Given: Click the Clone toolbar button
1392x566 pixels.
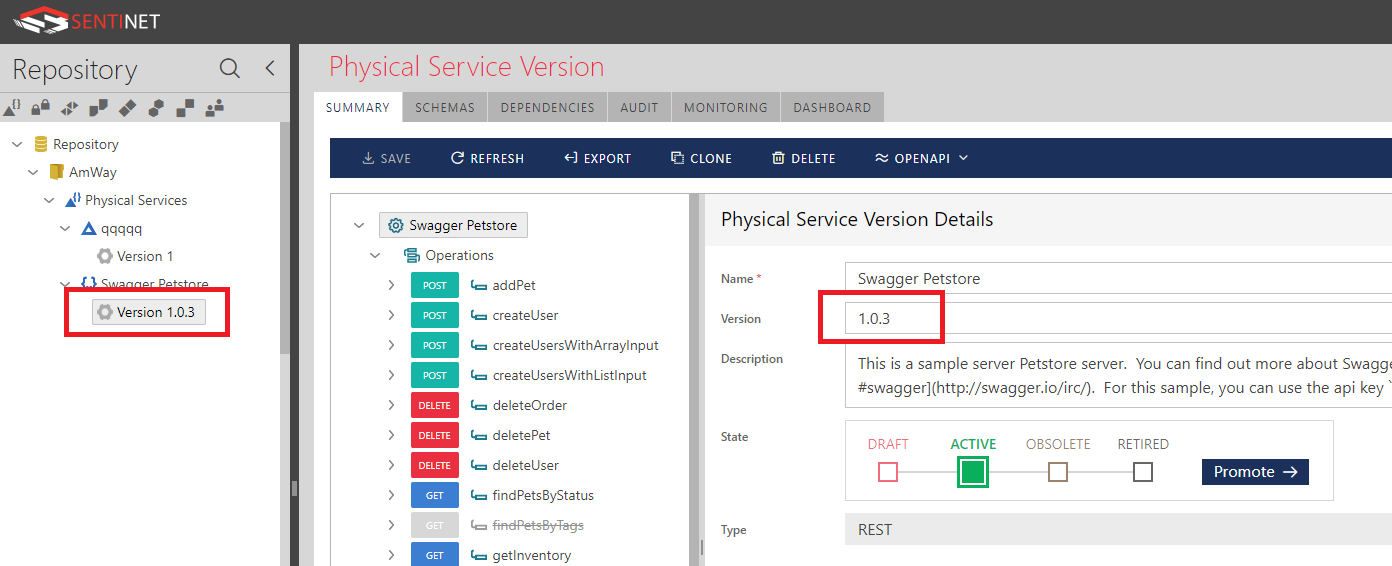Looking at the screenshot, I should 701,158.
